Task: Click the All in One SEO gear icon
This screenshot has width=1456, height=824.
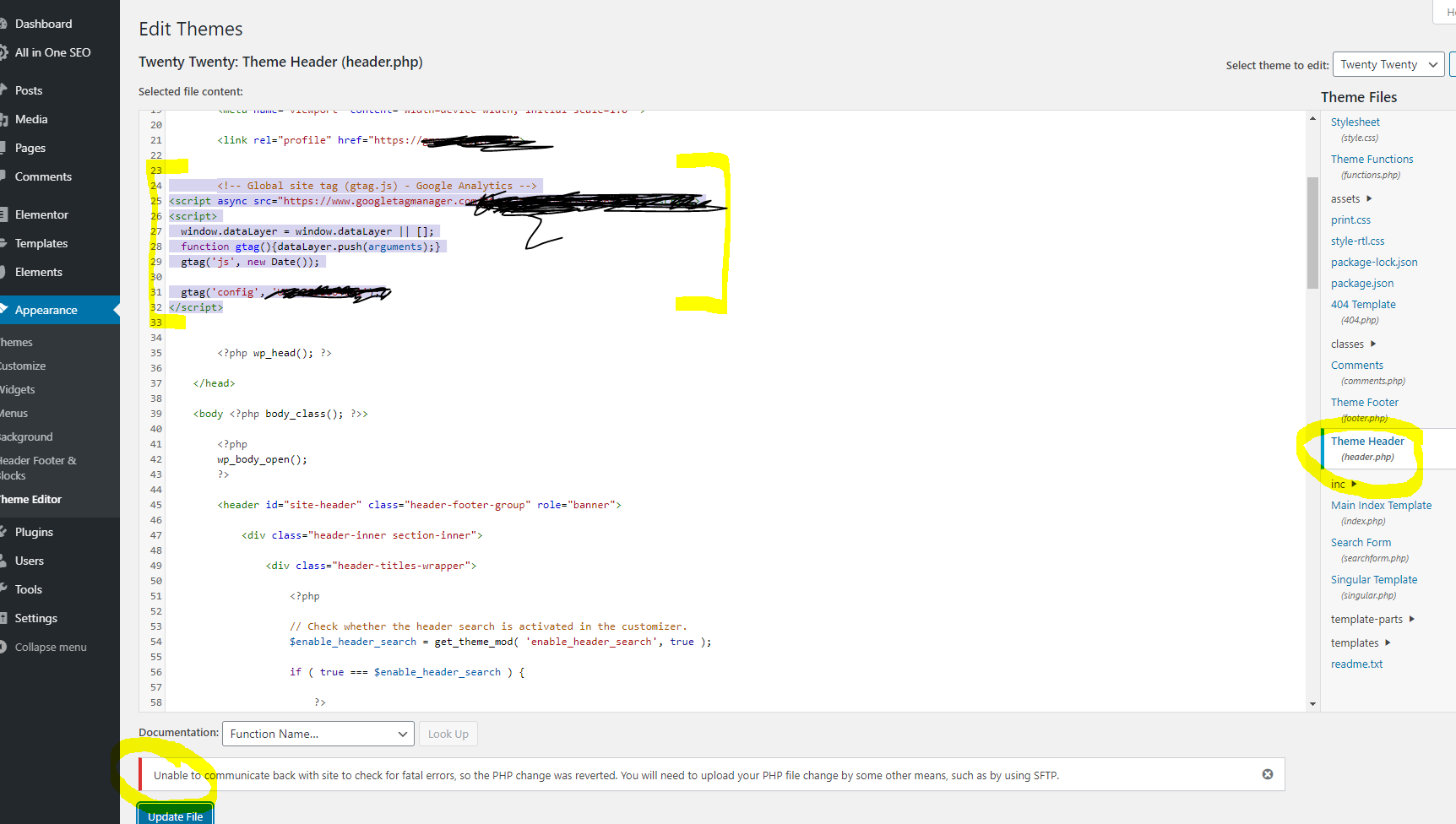Action: (x=3, y=52)
